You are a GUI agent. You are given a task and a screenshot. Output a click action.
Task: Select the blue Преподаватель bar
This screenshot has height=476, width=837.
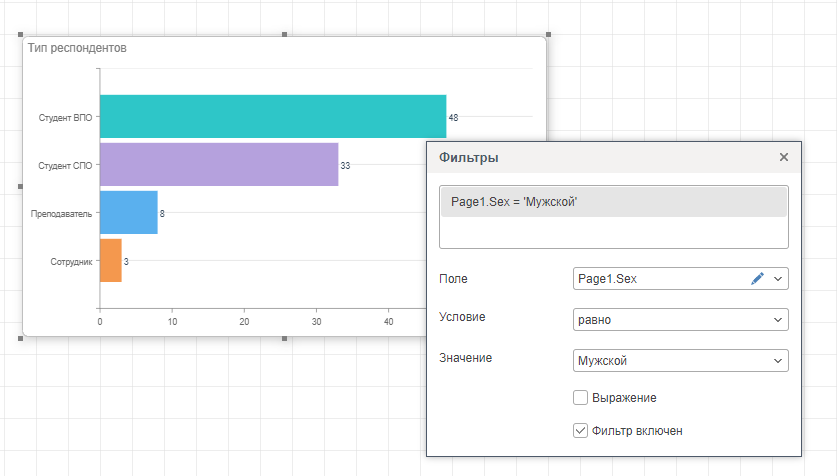pos(128,212)
